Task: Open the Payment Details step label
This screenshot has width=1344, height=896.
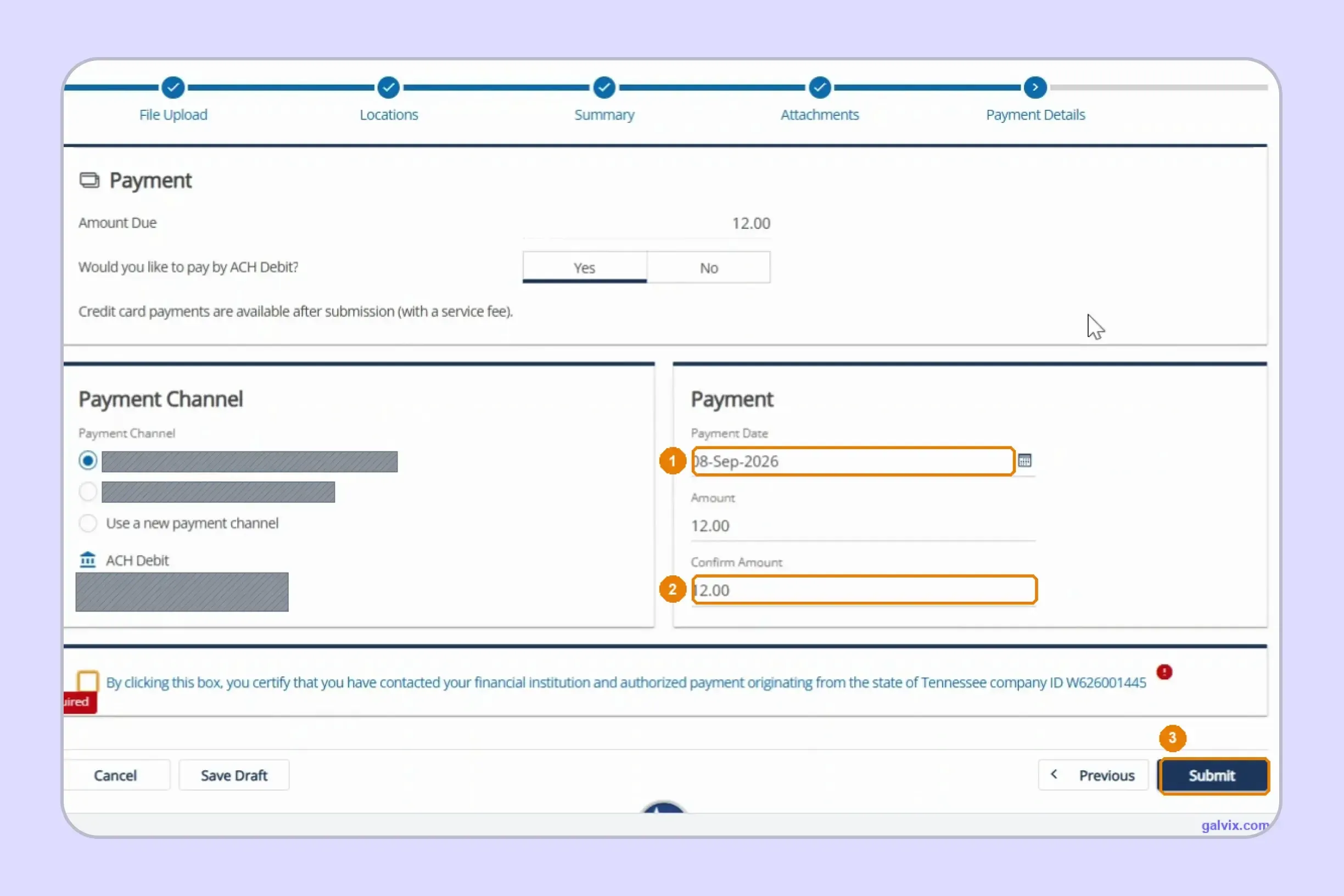Action: [1035, 115]
